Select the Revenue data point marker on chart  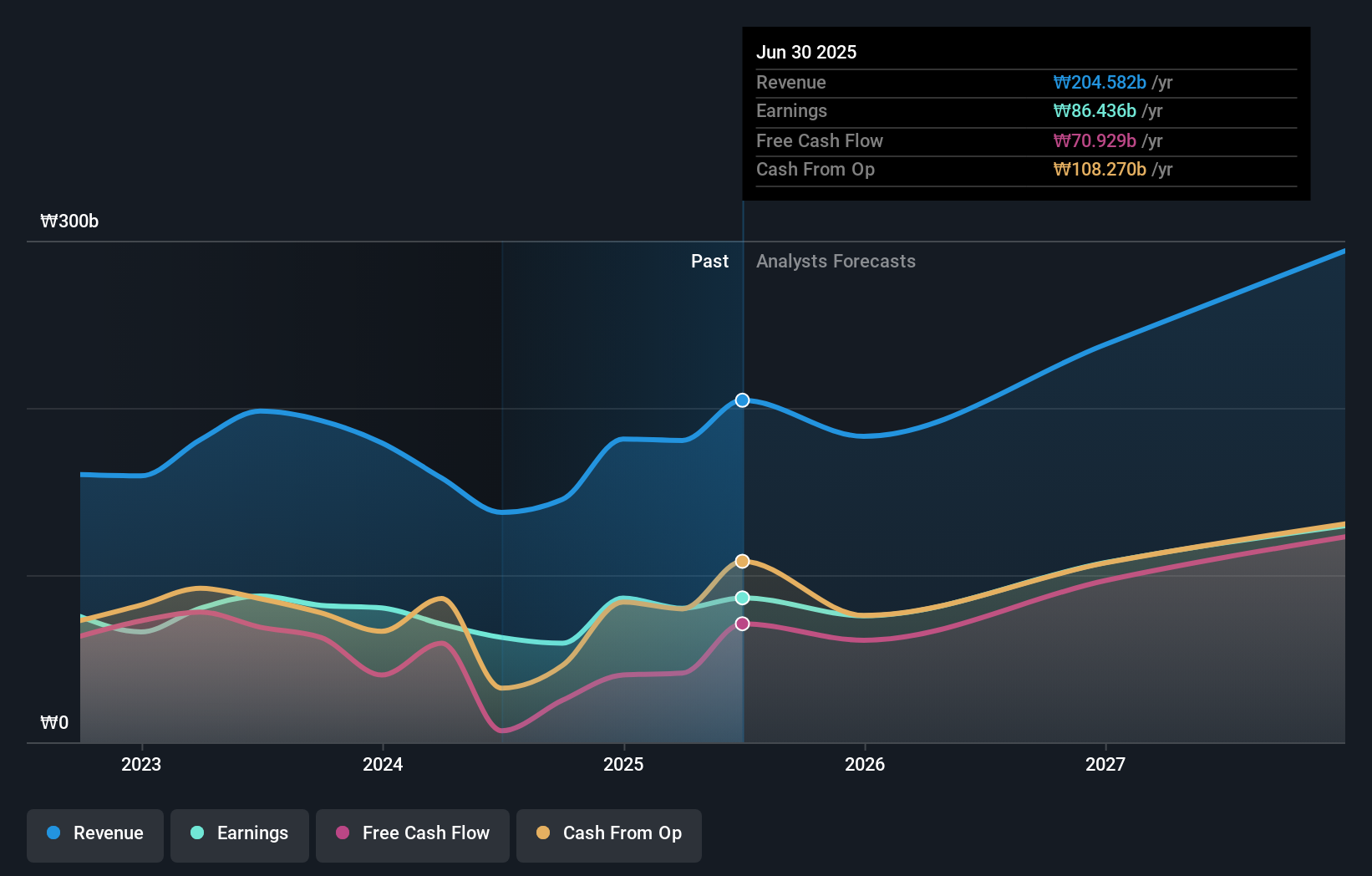coord(741,400)
